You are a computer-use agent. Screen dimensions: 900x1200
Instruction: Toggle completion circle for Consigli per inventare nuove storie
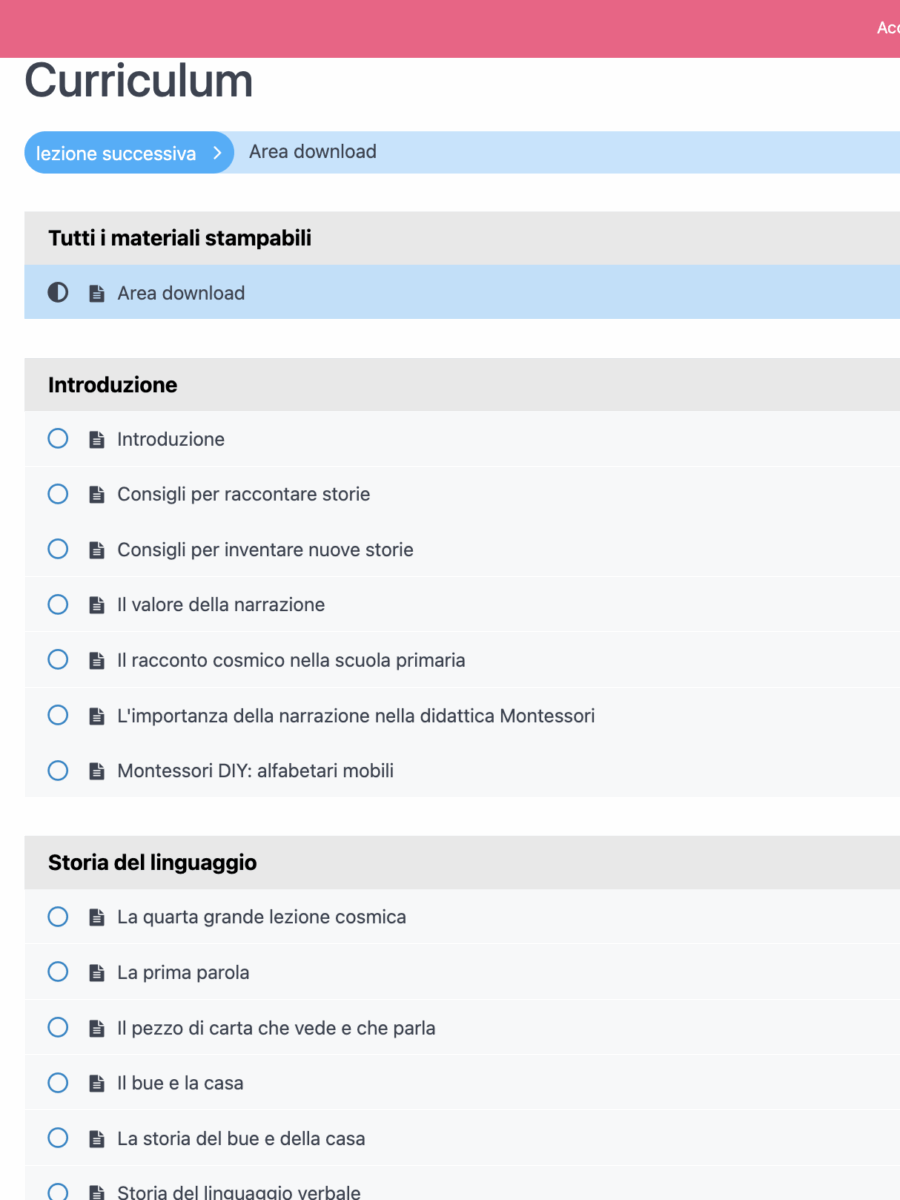(x=58, y=549)
